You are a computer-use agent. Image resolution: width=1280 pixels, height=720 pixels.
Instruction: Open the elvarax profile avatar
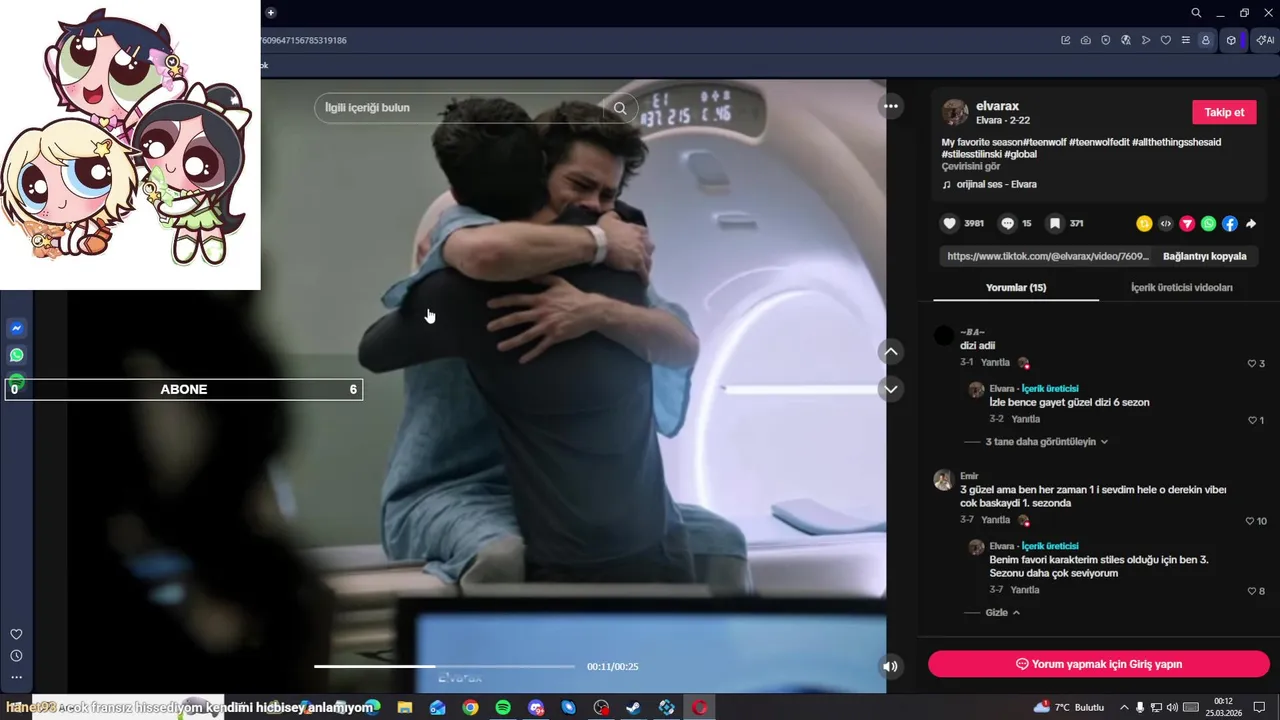[x=955, y=112]
